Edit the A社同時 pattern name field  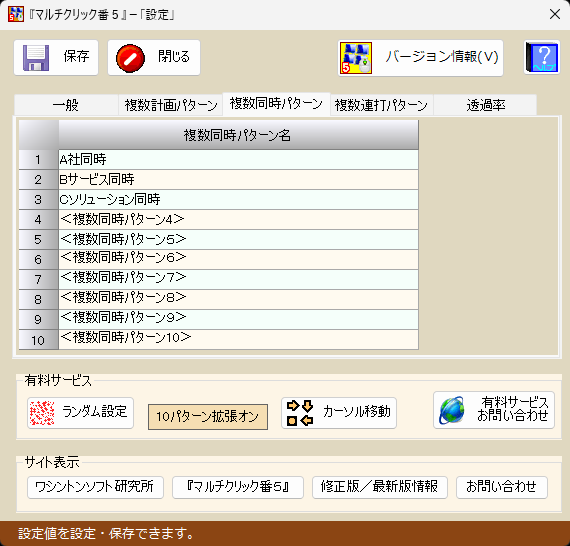coord(238,160)
